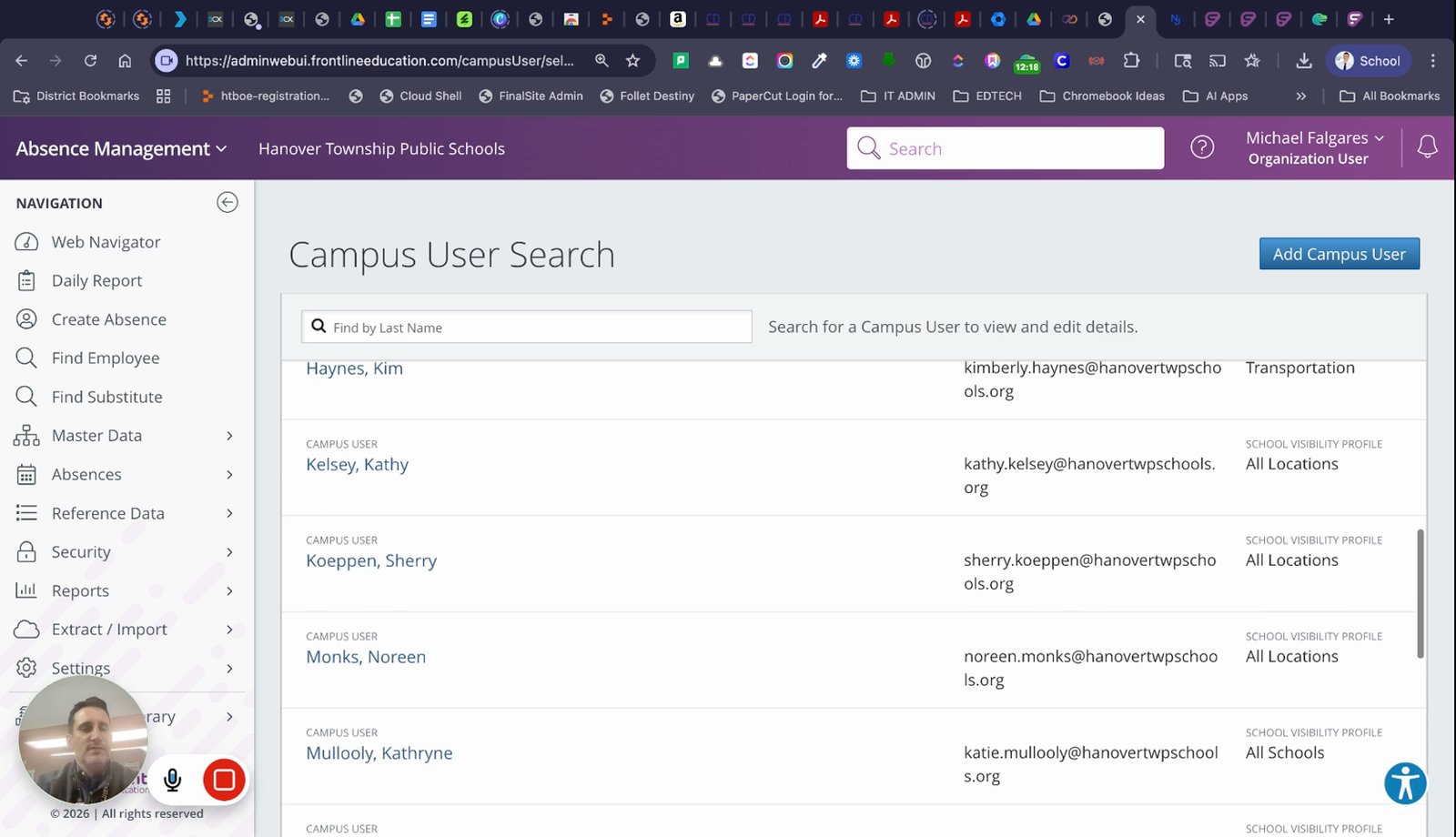
Task: Open campus user Koeppen, Sherry
Action: [x=371, y=561]
